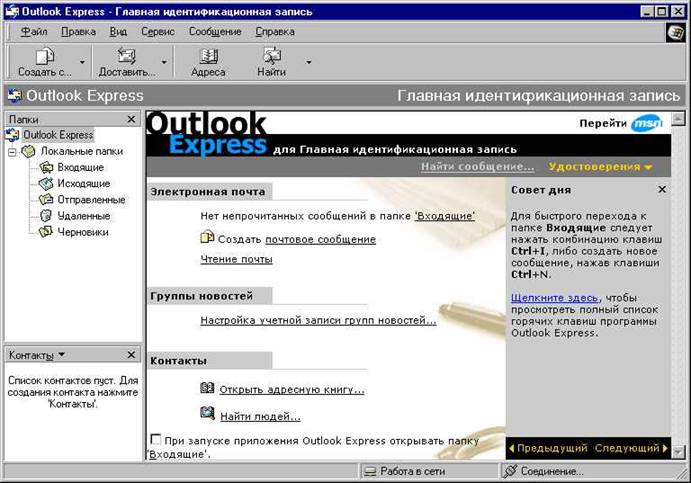This screenshot has width=691, height=483.
Task: Click the Удаленные deleted items icon
Action: (46, 216)
